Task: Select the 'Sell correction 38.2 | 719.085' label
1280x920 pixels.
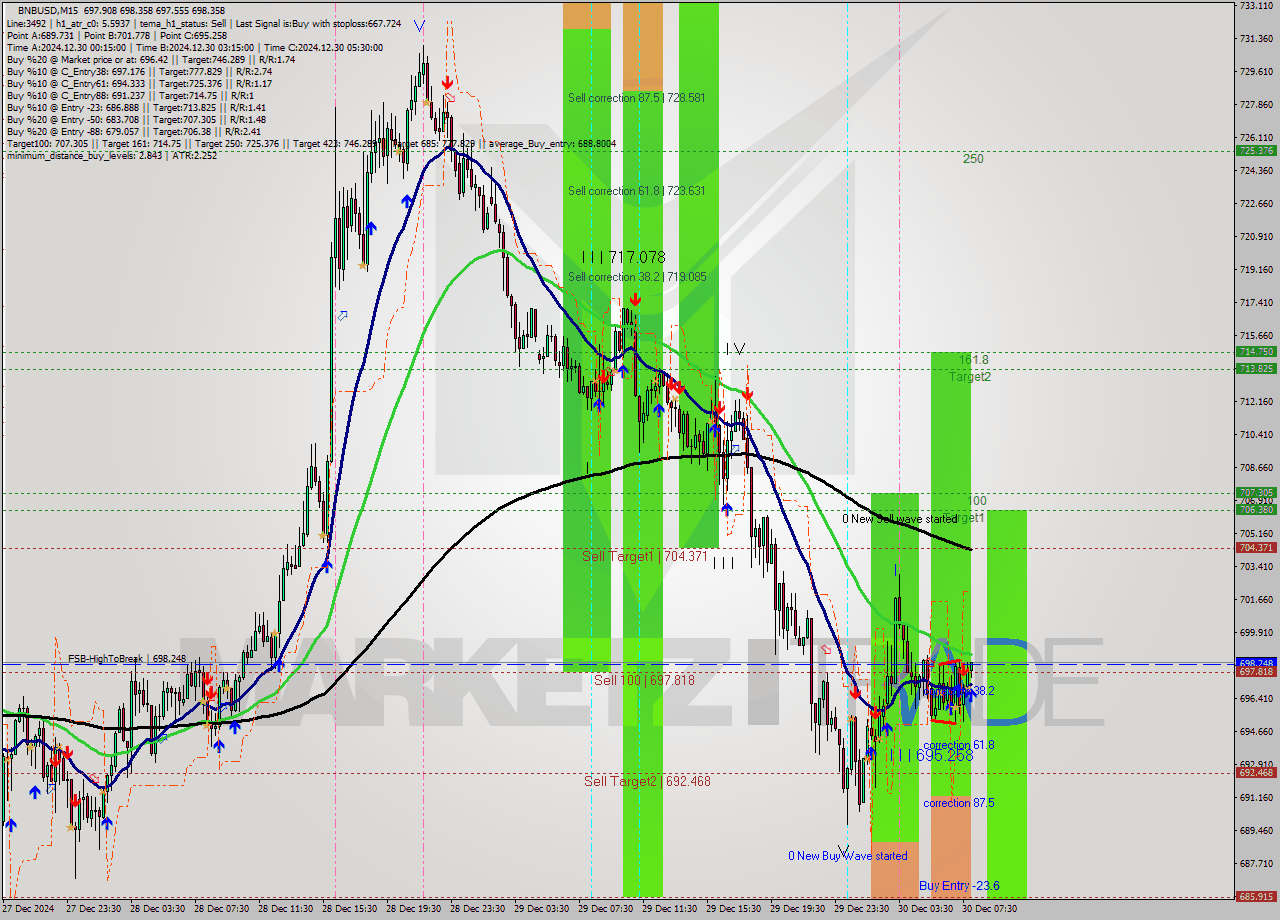Action: pyautogui.click(x=637, y=277)
